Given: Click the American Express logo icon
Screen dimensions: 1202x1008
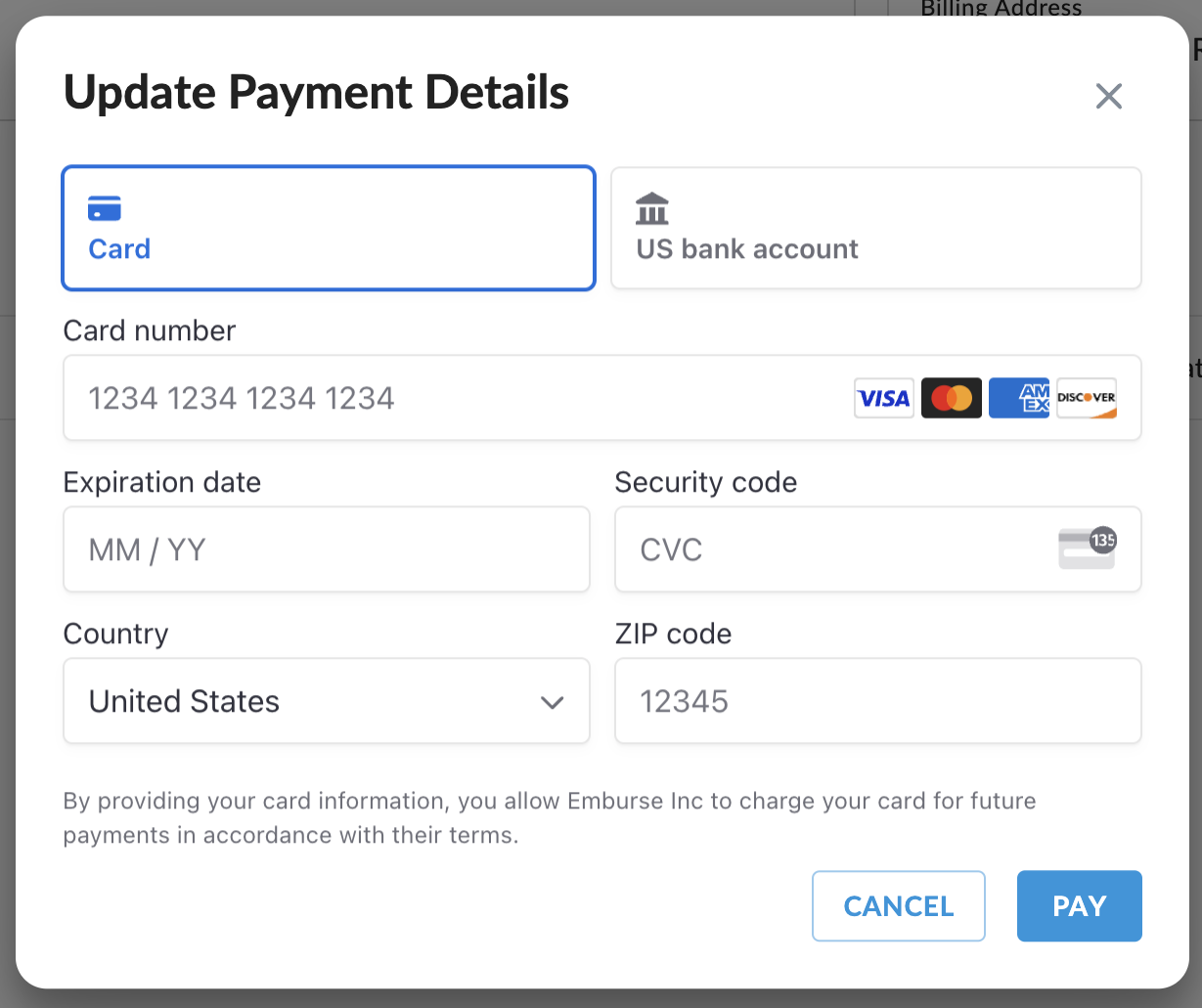Looking at the screenshot, I should tap(1019, 398).
